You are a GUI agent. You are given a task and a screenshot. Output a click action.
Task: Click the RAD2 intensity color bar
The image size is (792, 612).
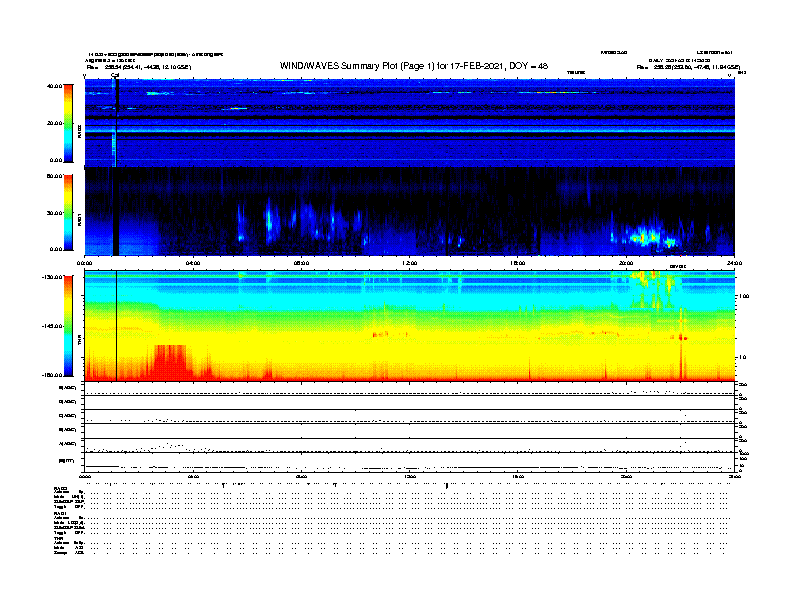tap(68, 124)
